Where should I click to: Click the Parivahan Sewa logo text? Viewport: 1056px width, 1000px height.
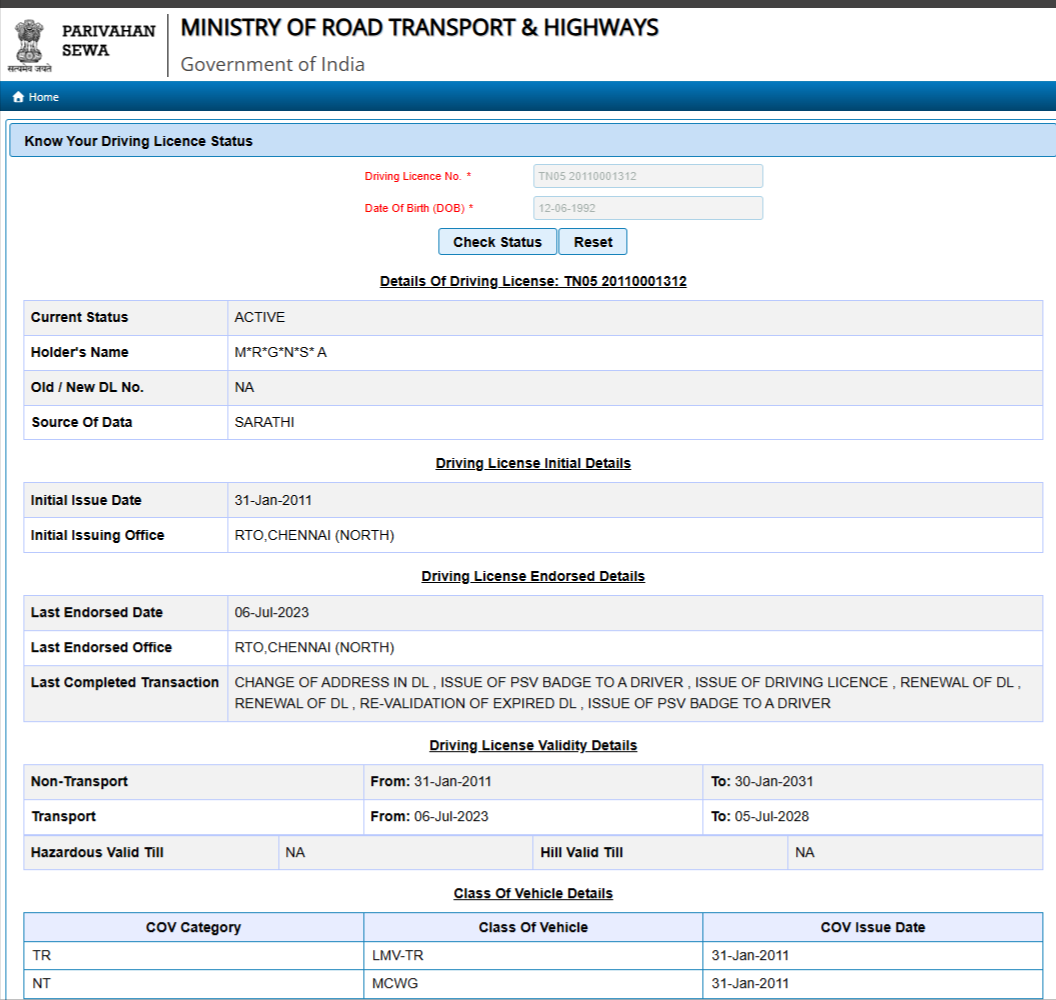pos(108,40)
